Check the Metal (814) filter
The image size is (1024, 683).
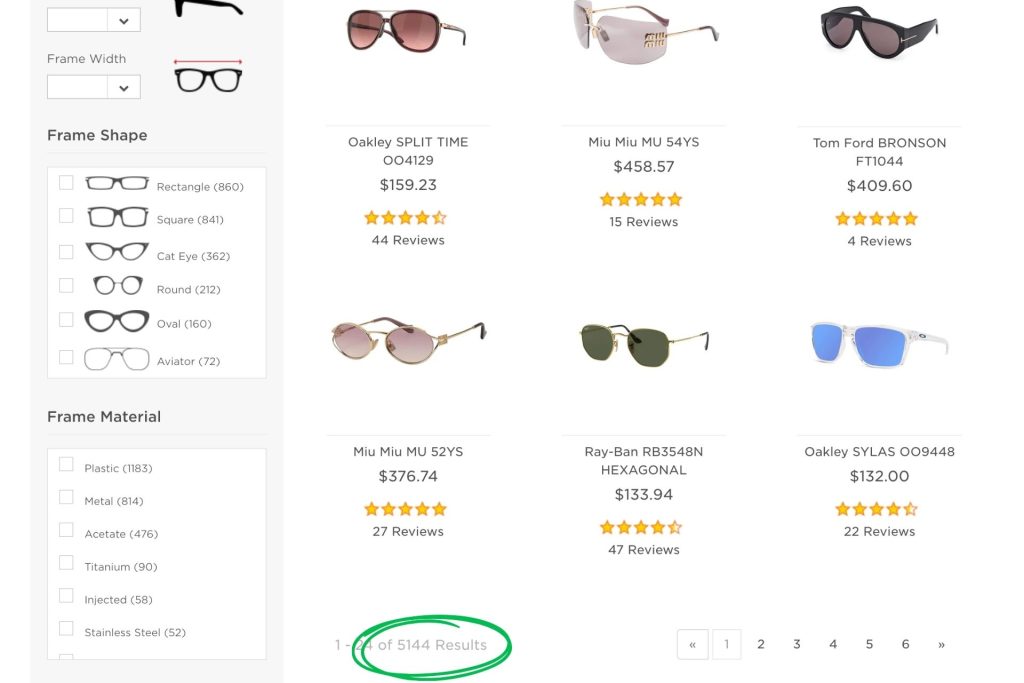pyautogui.click(x=66, y=497)
